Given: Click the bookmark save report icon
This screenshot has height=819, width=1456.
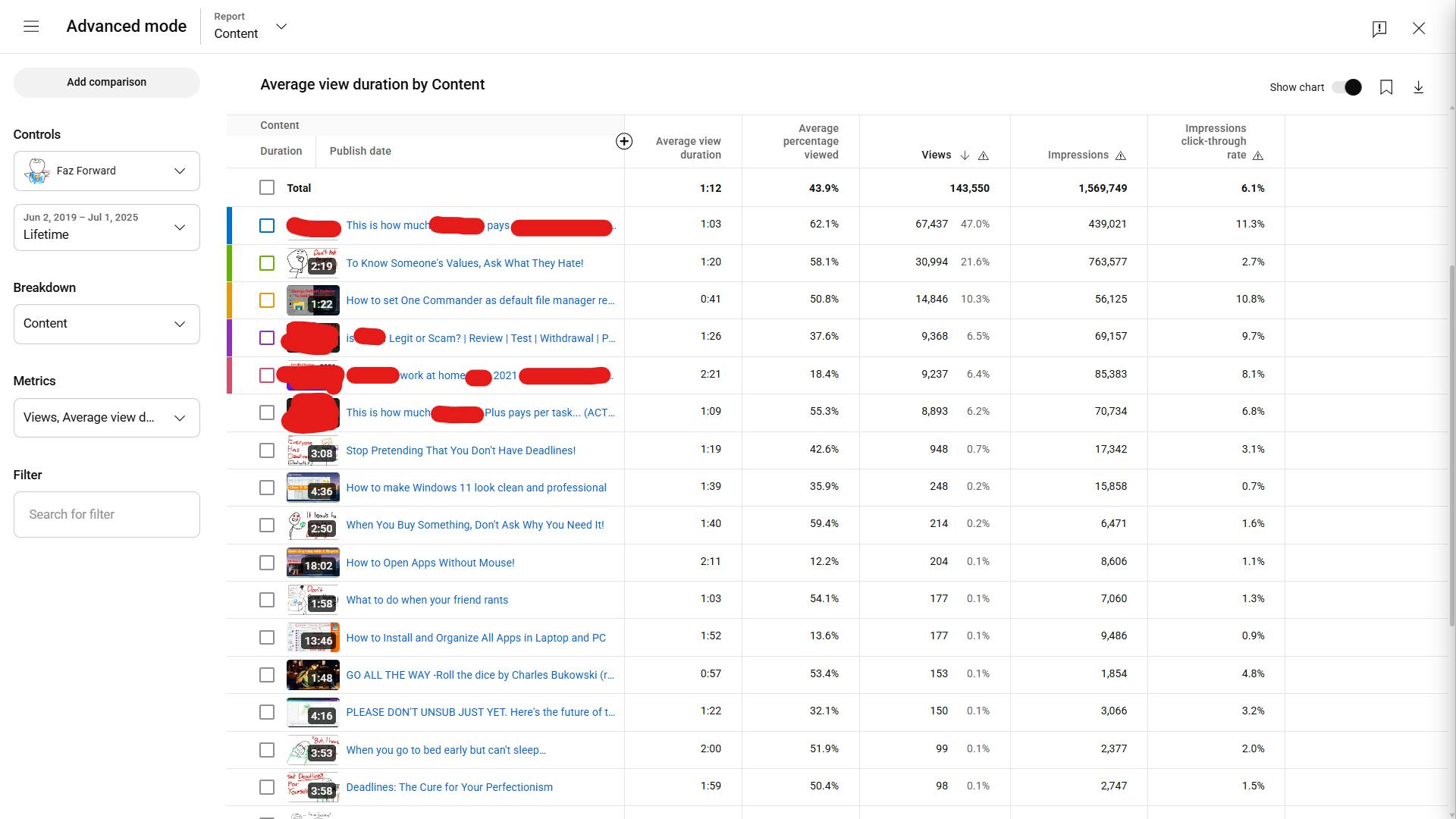Looking at the screenshot, I should [x=1386, y=87].
